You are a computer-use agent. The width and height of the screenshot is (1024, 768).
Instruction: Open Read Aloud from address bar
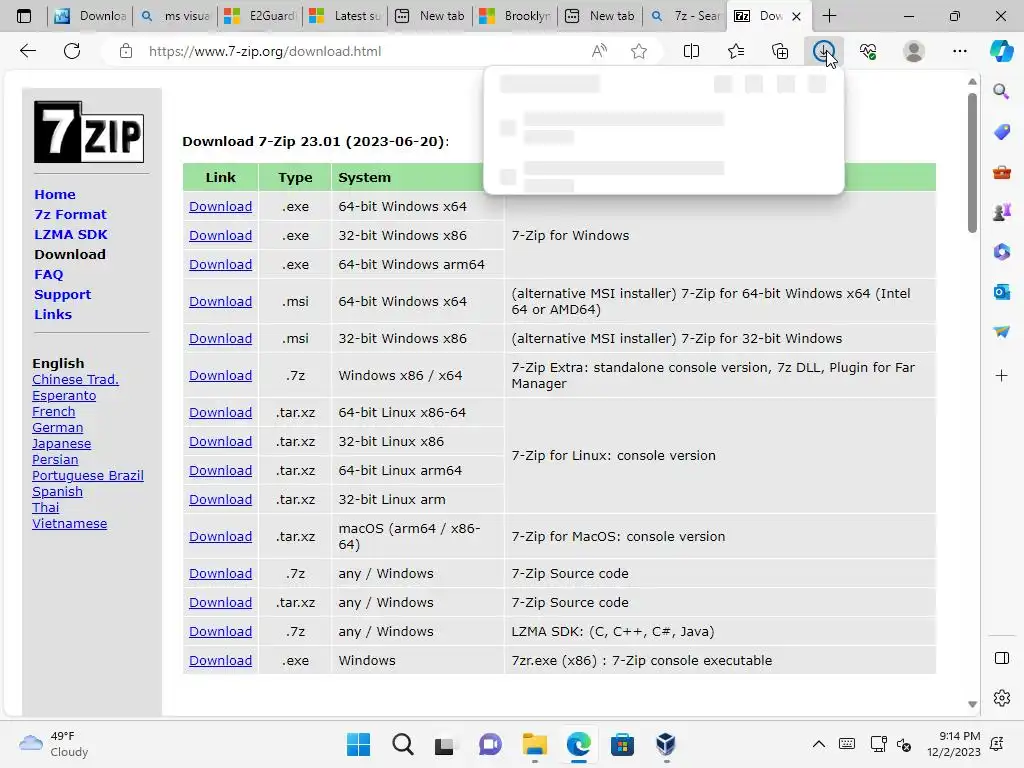tap(599, 51)
